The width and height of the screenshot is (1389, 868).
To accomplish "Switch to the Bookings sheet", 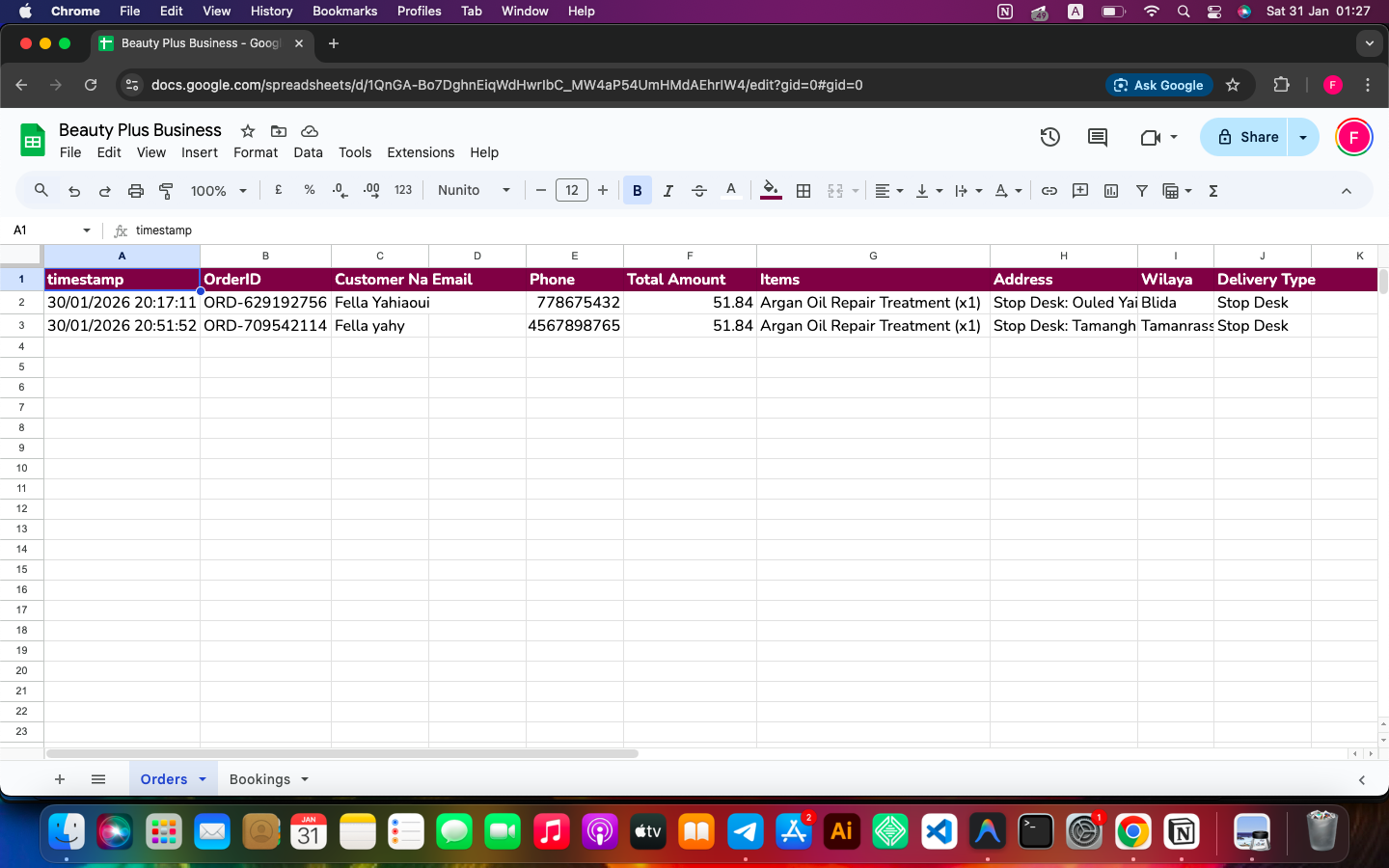I will tap(259, 779).
